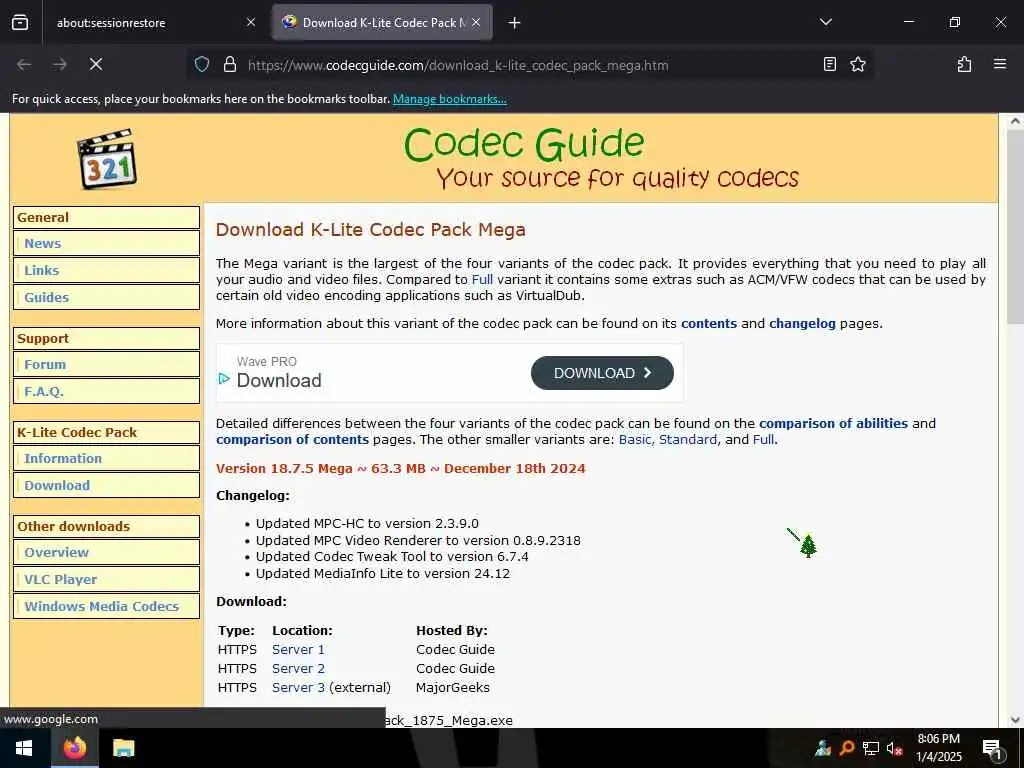1024x768 pixels.
Task: Open Firefox View icon in tab bar
Action: 20,23
